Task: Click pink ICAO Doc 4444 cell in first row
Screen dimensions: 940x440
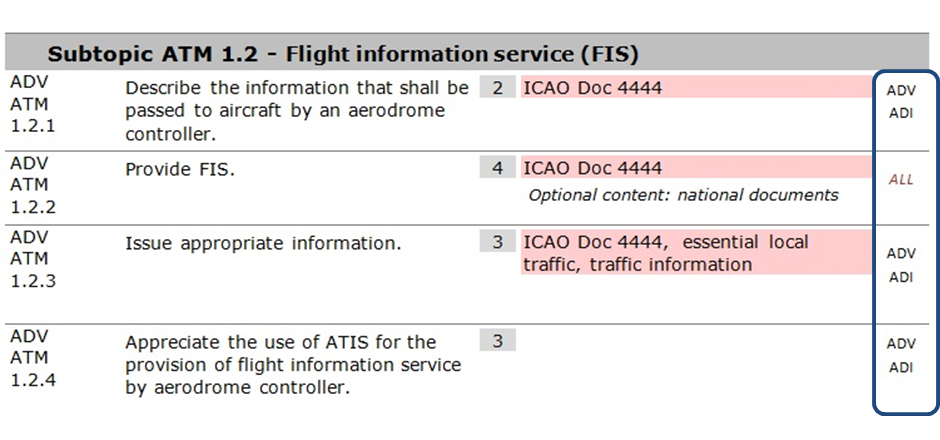Action: coord(696,88)
